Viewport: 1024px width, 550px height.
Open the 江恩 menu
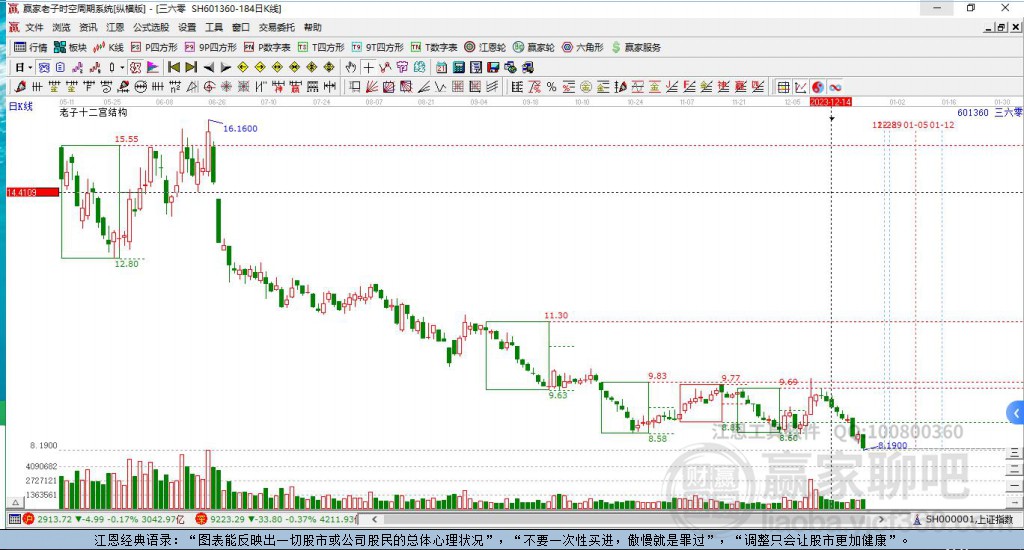(x=115, y=27)
